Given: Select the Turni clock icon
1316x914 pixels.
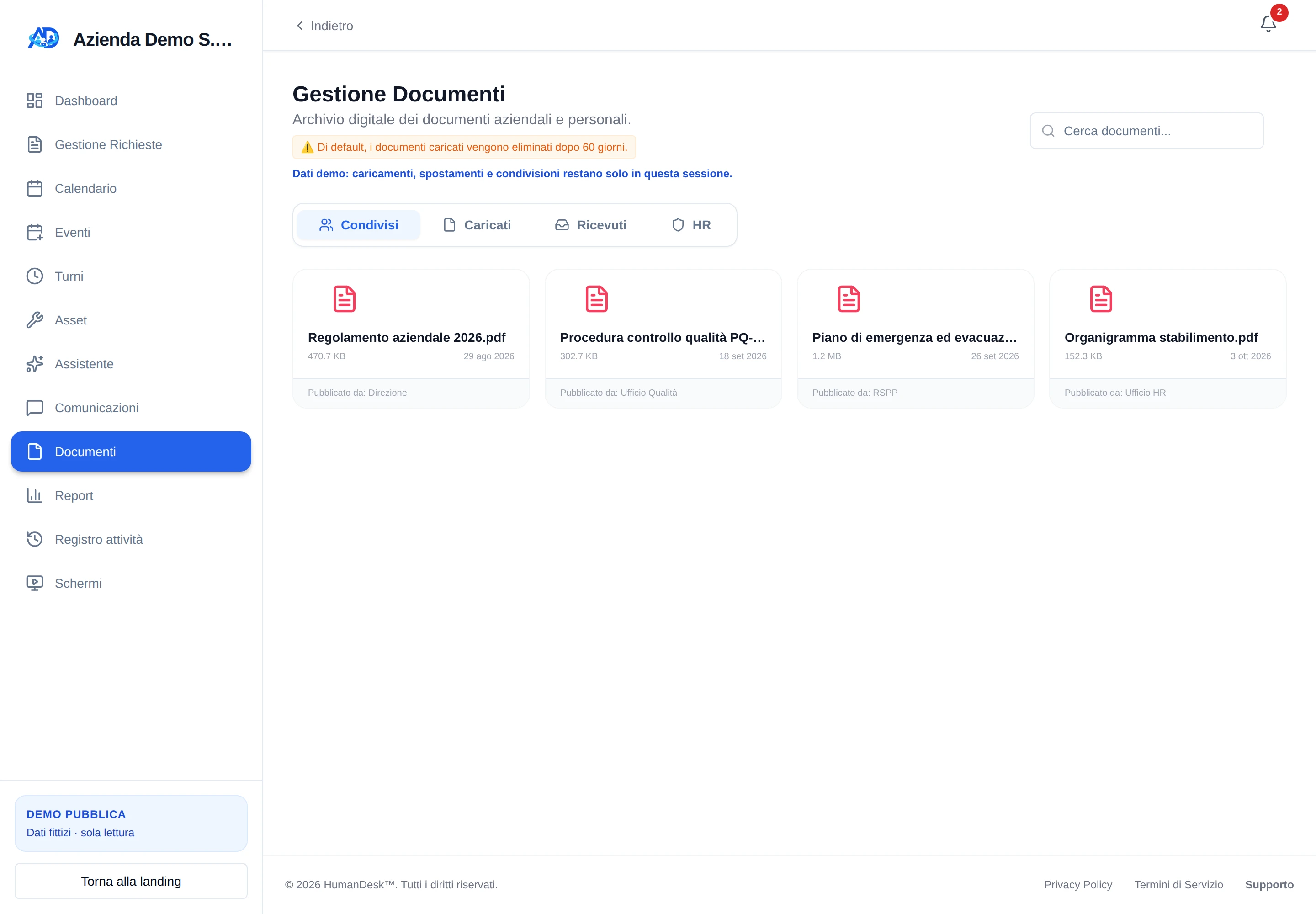Looking at the screenshot, I should [x=34, y=276].
